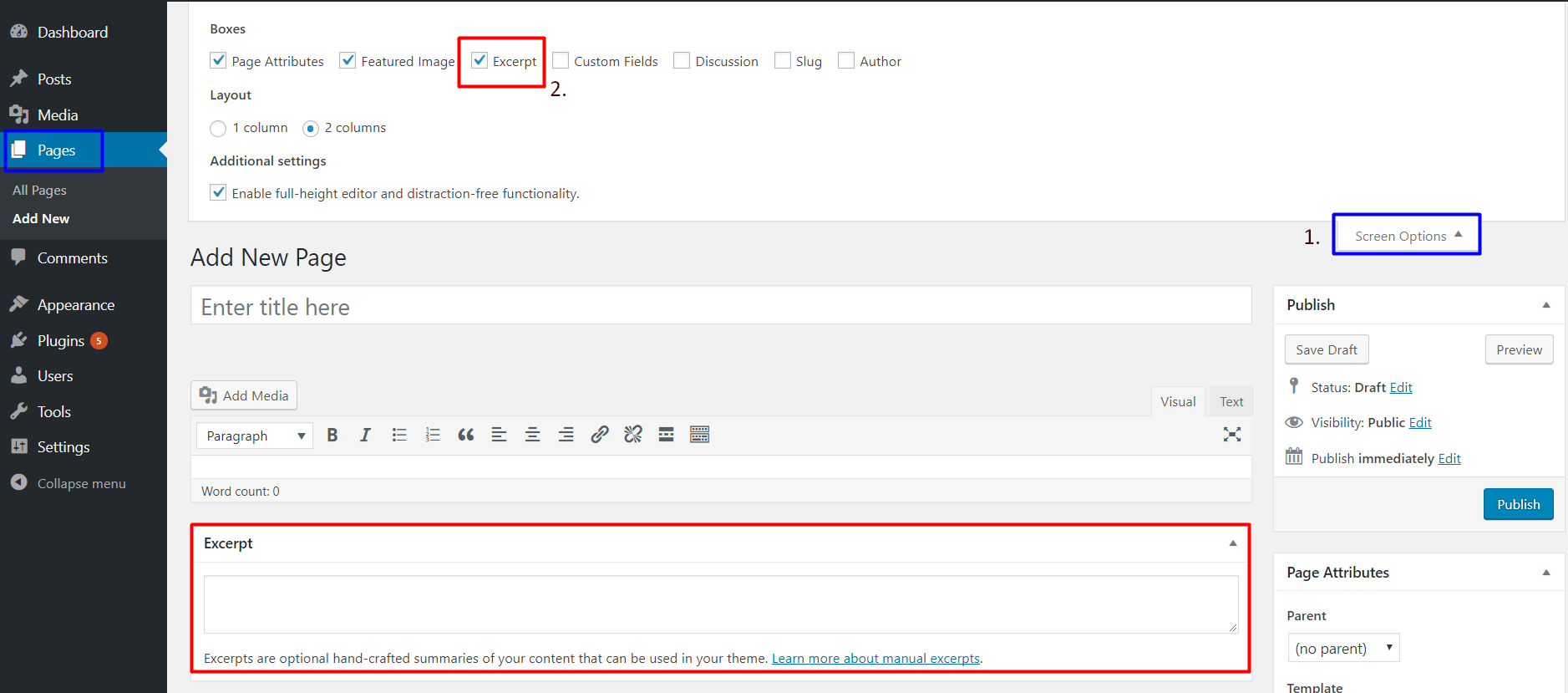Open the Paragraph format dropdown

[x=255, y=436]
